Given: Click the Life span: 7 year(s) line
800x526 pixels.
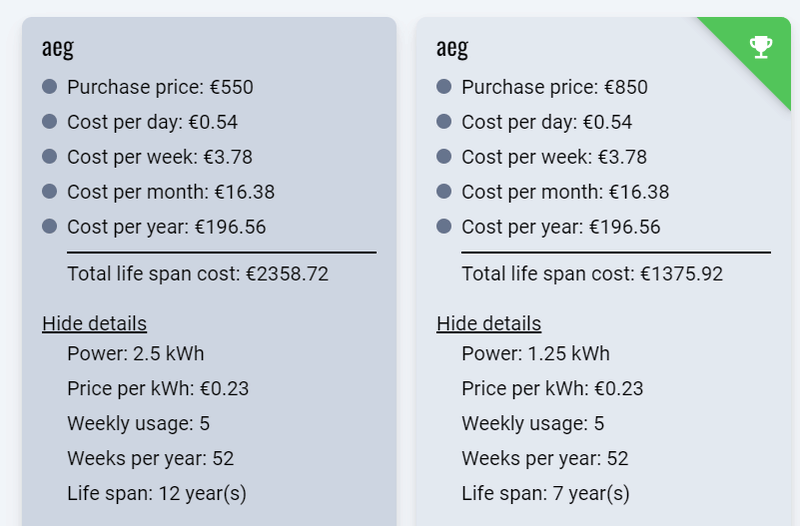Looking at the screenshot, I should 545,493.
